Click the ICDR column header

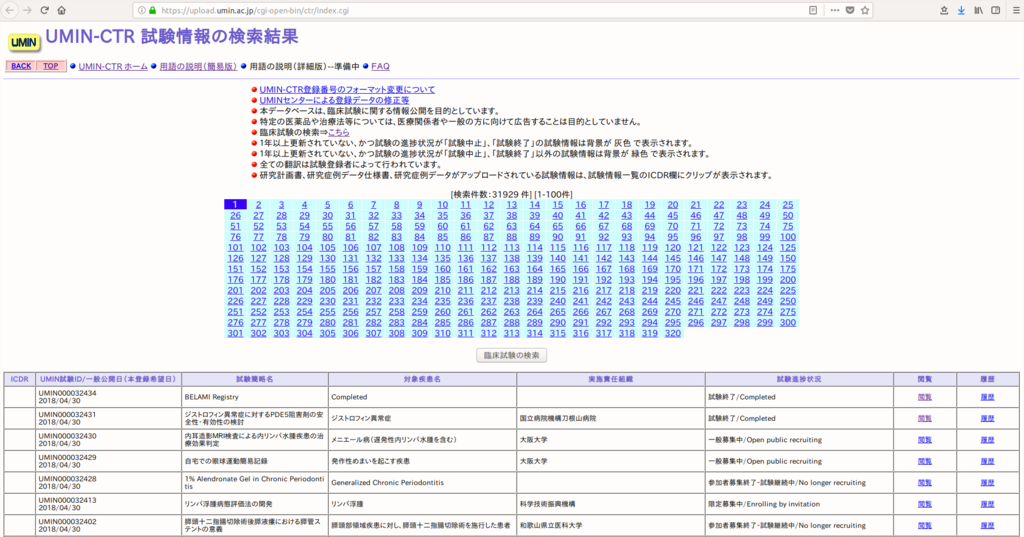click(x=20, y=379)
